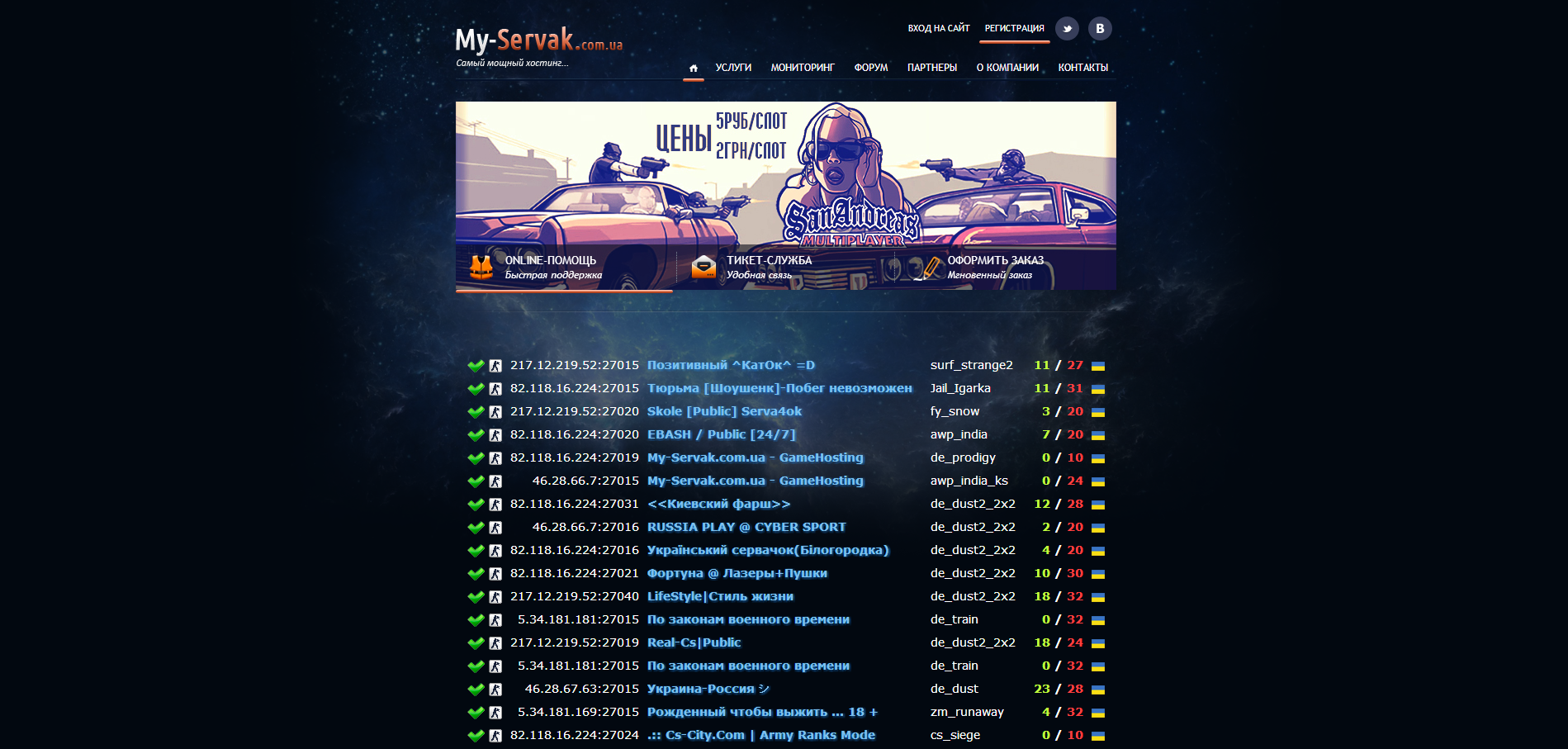The image size is (1568, 749).
Task: Open the Twitter social icon
Action: click(x=1067, y=29)
